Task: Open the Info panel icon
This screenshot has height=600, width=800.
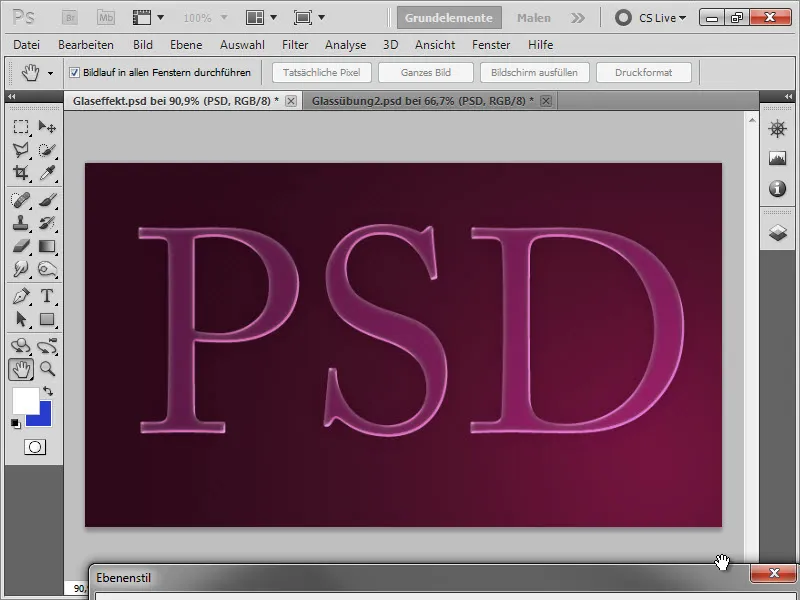Action: coord(777,189)
